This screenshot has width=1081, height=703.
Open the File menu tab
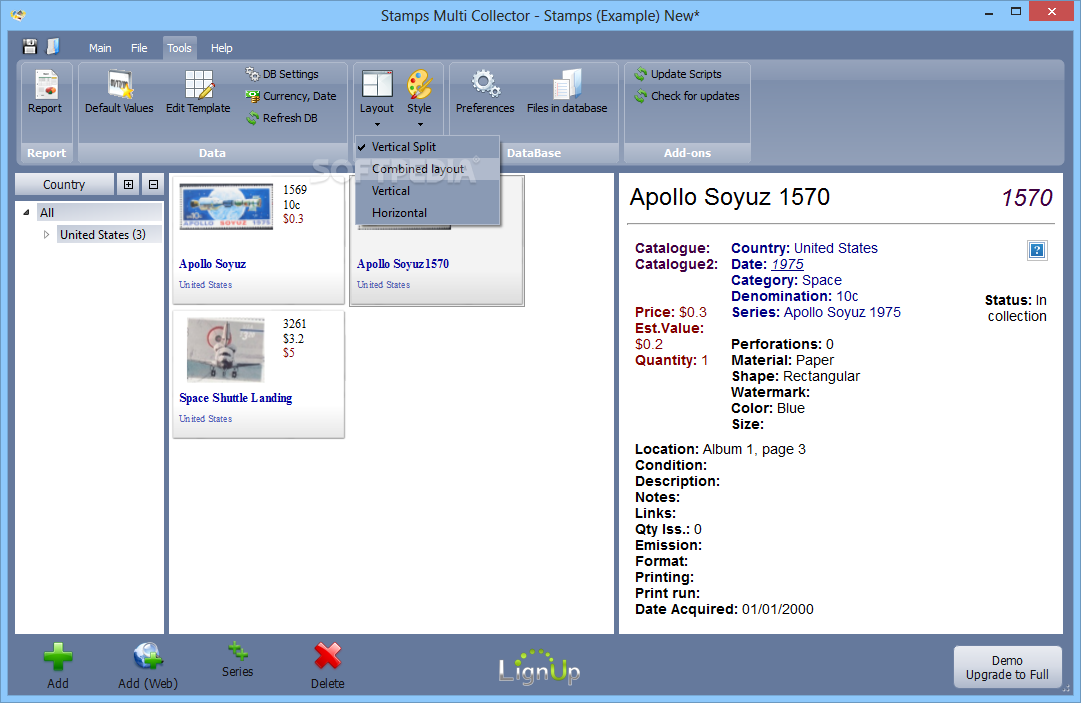[x=139, y=48]
